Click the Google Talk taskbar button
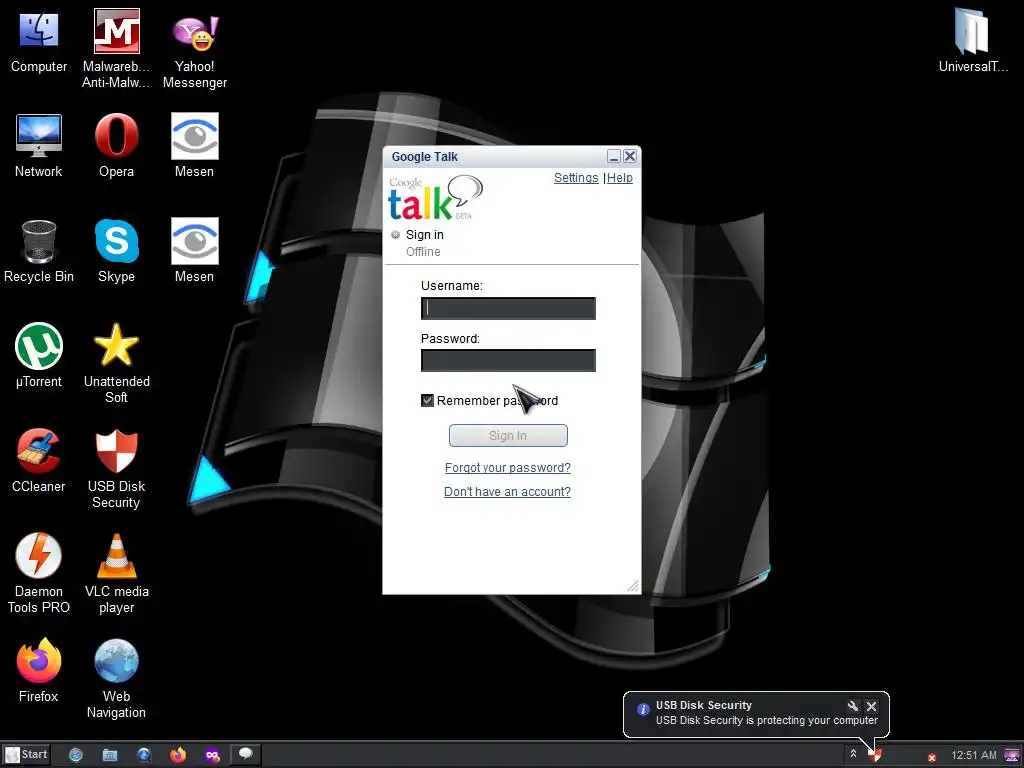 click(x=246, y=754)
